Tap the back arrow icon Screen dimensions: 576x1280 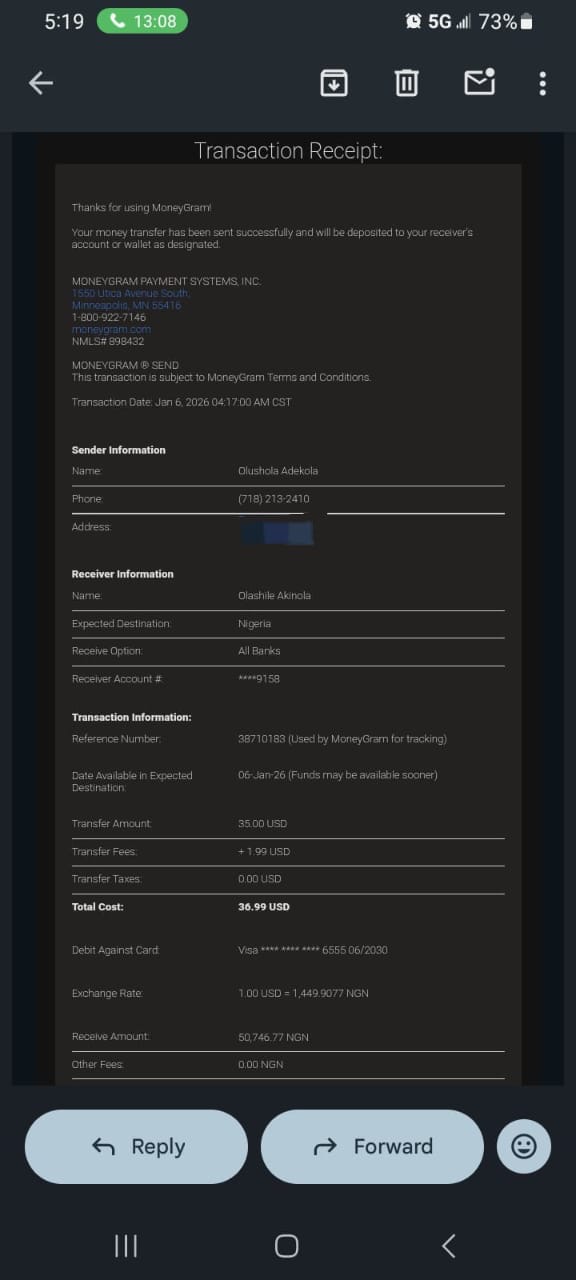click(41, 83)
